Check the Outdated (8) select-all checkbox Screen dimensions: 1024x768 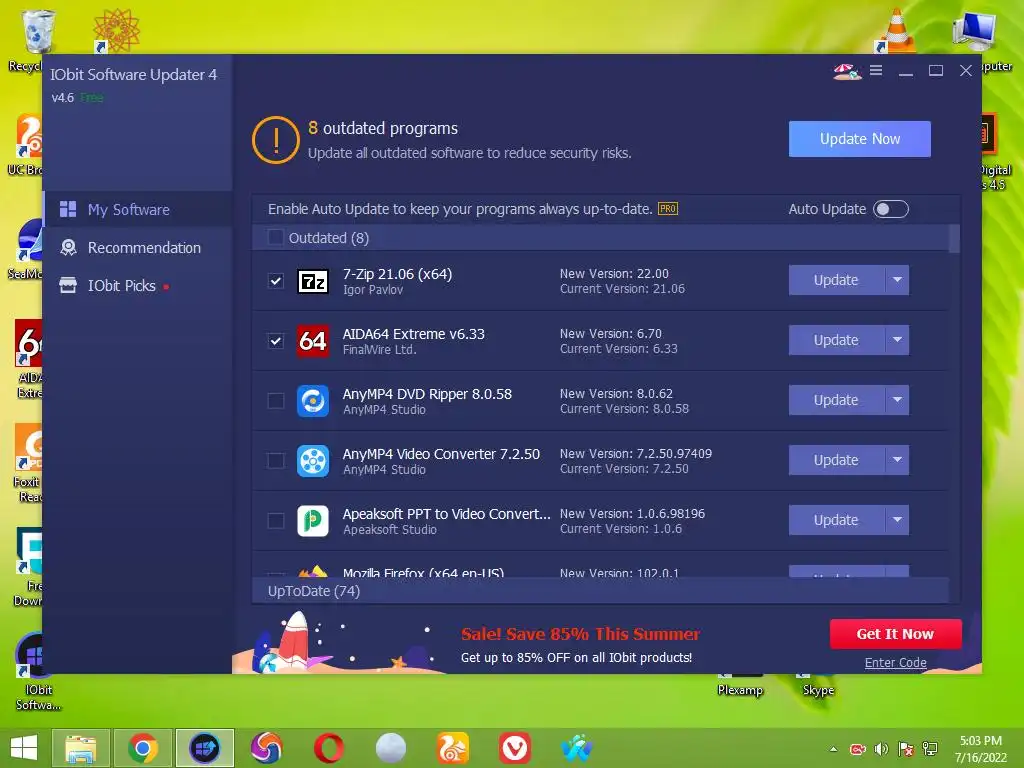pyautogui.click(x=276, y=237)
